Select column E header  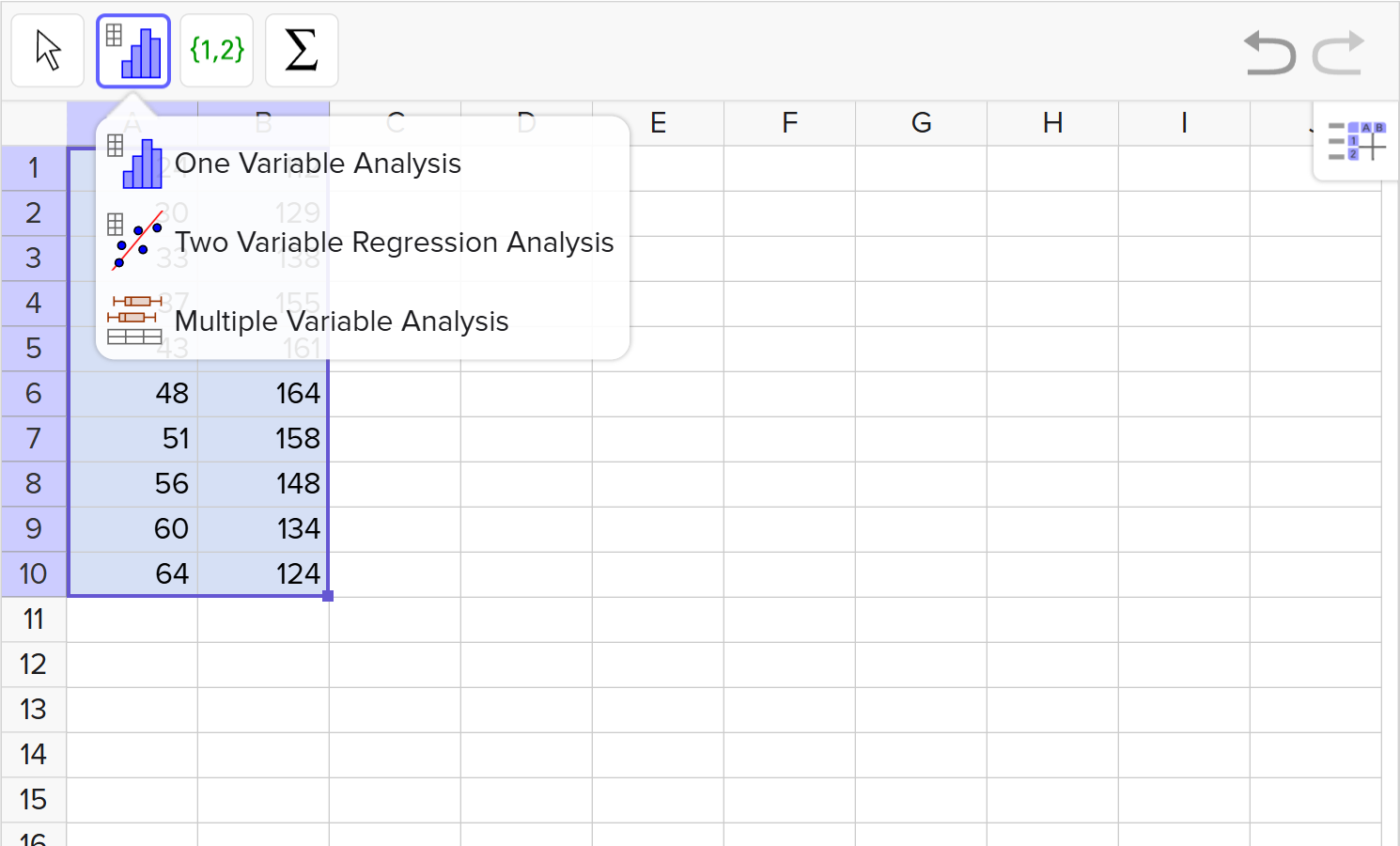[659, 123]
